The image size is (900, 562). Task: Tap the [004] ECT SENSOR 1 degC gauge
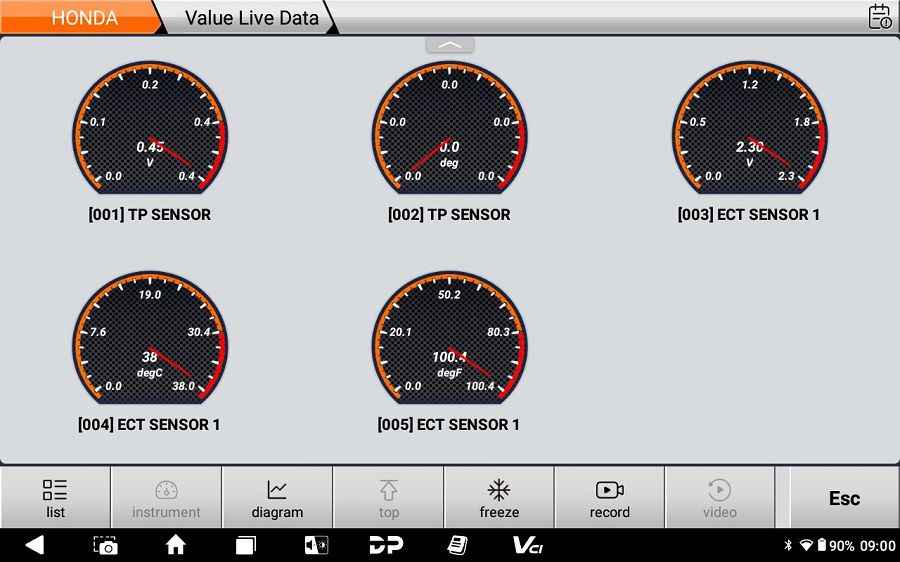pos(150,345)
